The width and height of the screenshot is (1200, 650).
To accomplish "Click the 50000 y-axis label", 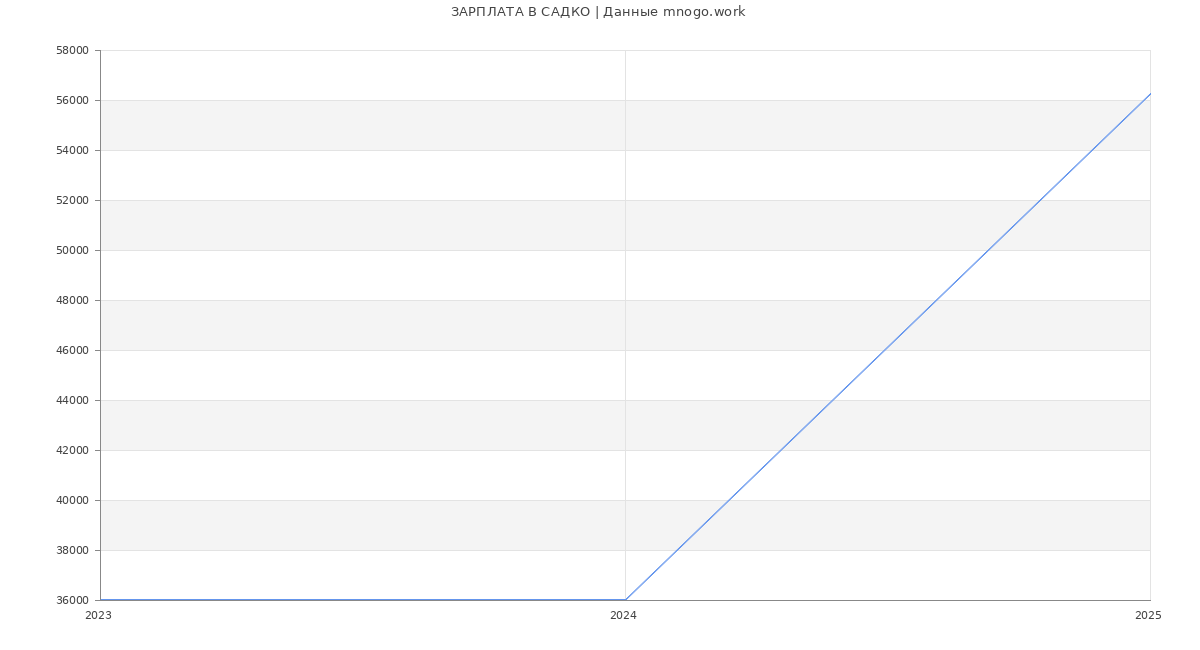I will click(x=72, y=250).
